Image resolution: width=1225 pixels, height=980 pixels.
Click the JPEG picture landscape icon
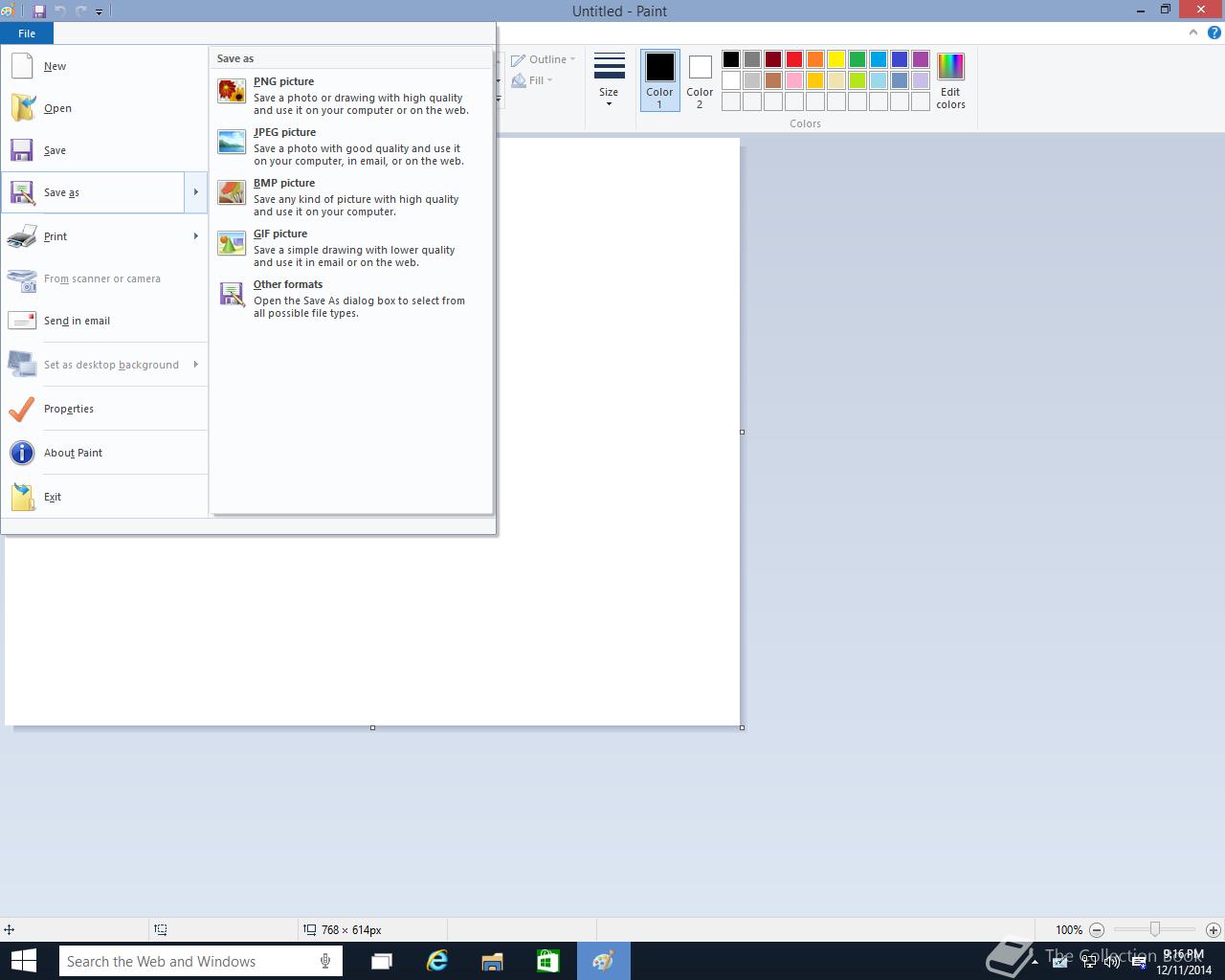pyautogui.click(x=232, y=142)
